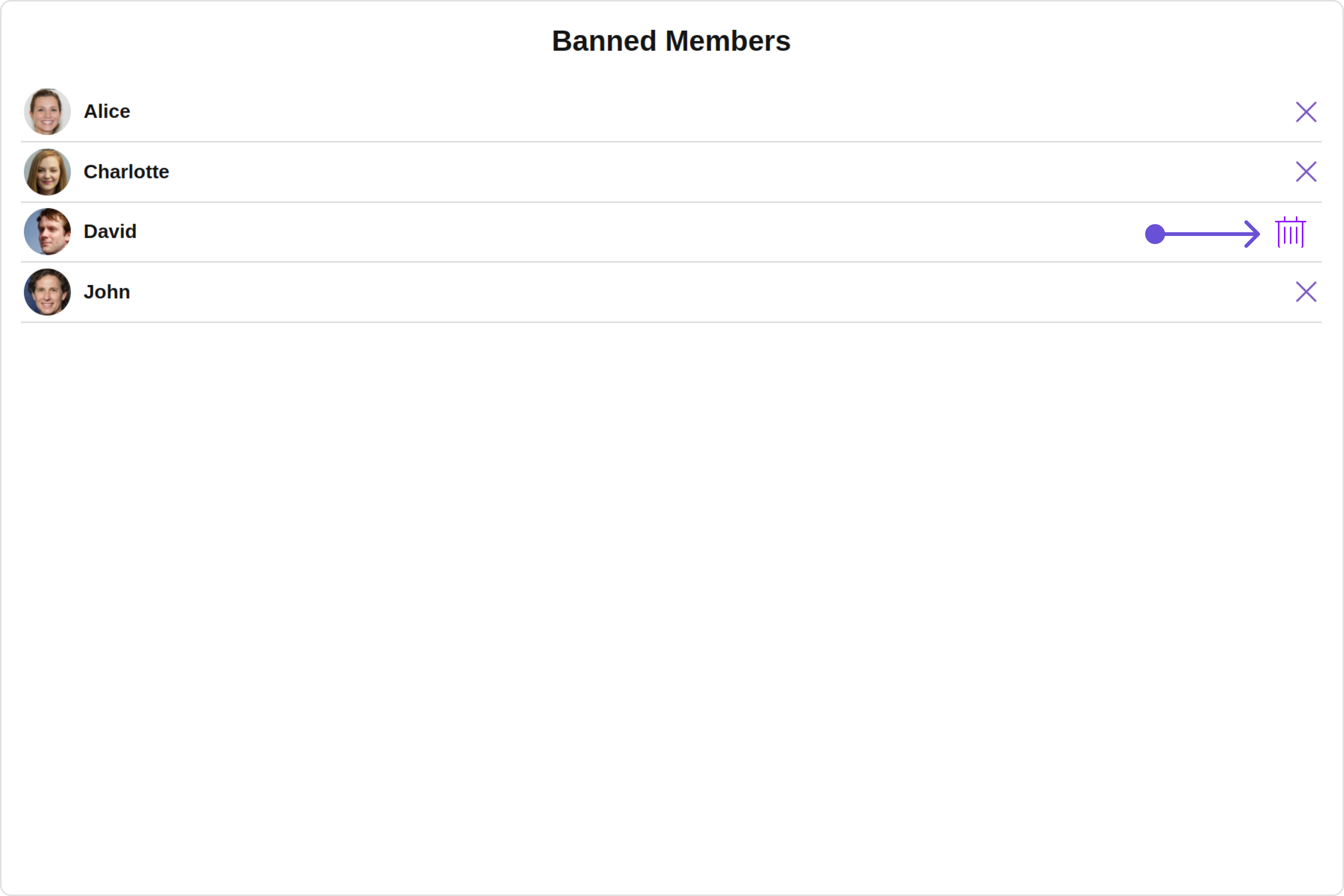Click the Banned Members heading

click(671, 41)
